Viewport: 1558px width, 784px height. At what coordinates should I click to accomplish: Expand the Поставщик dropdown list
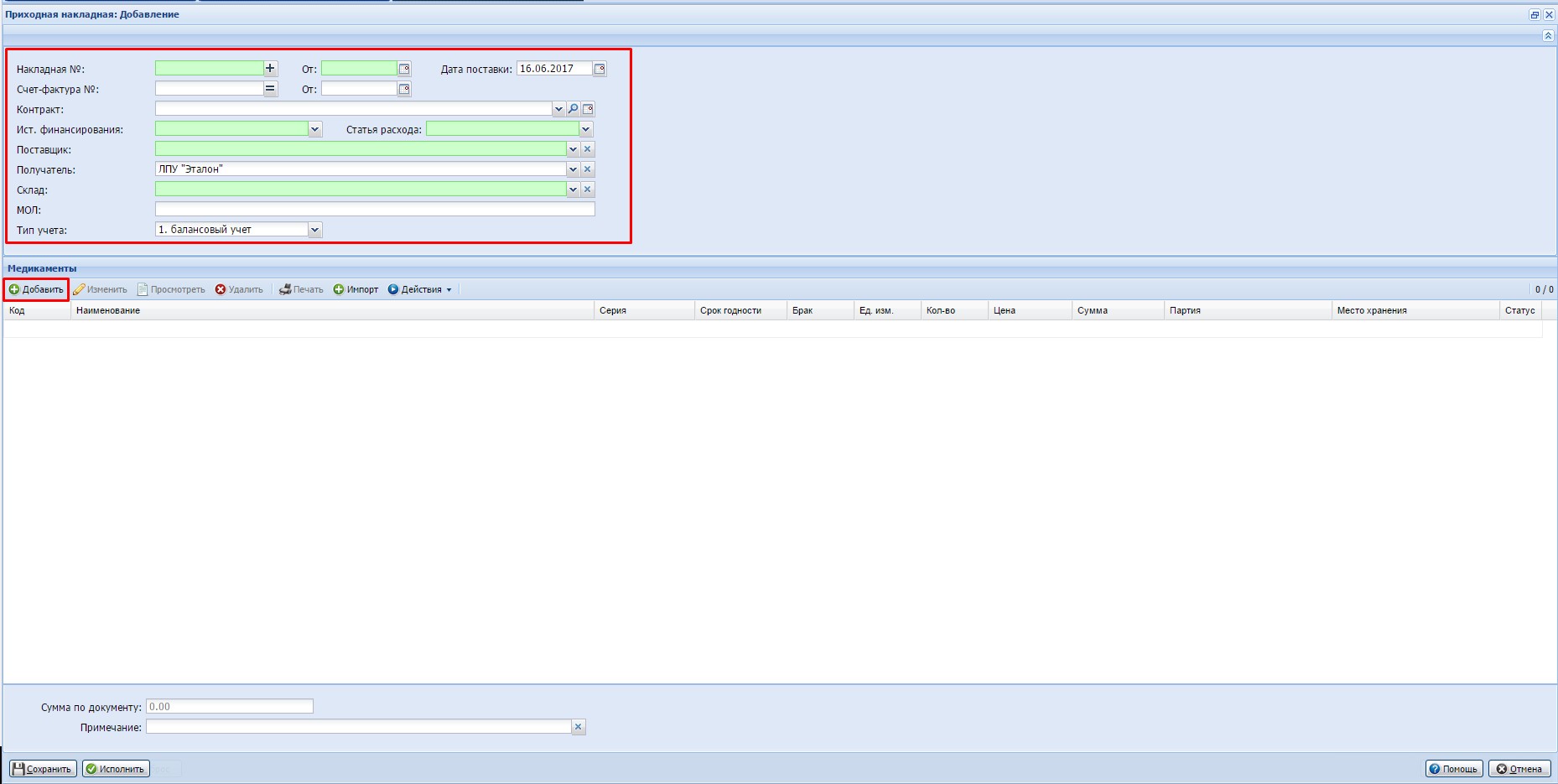573,149
